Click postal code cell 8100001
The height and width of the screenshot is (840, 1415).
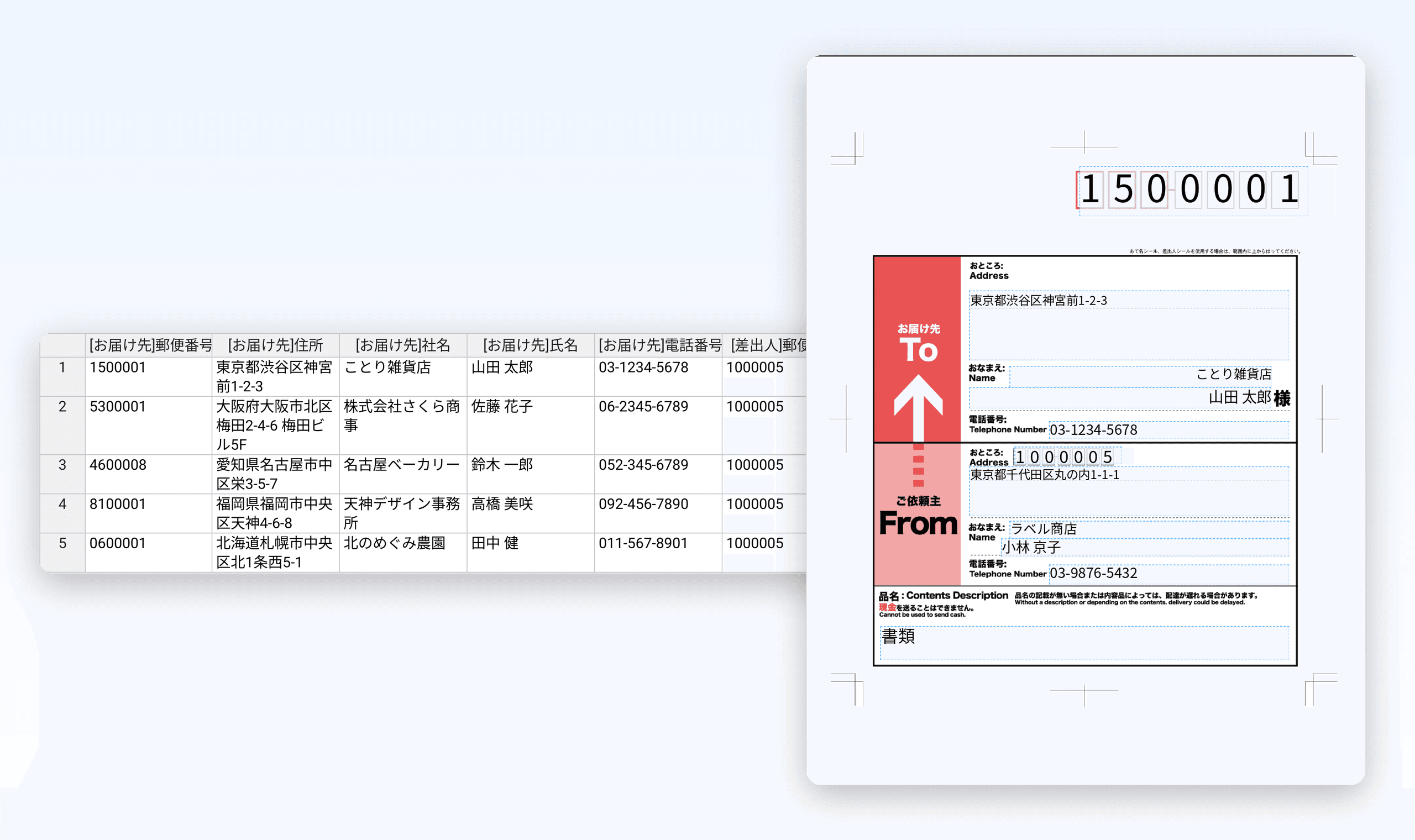(x=149, y=513)
